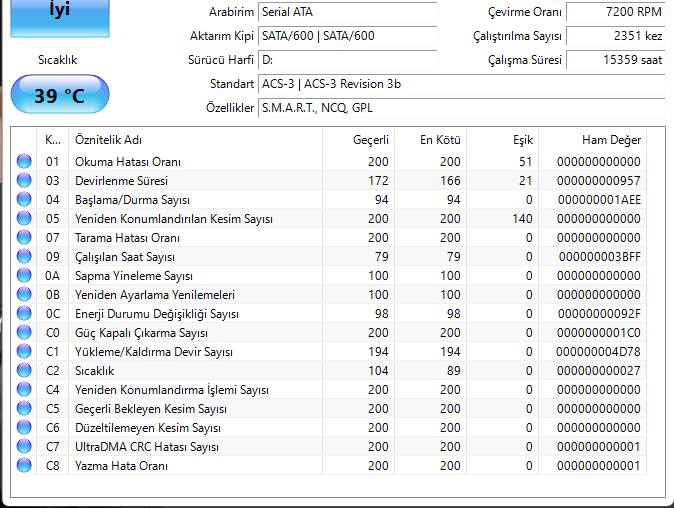Click worst value 89 in Sıcaklık row

pos(453,371)
